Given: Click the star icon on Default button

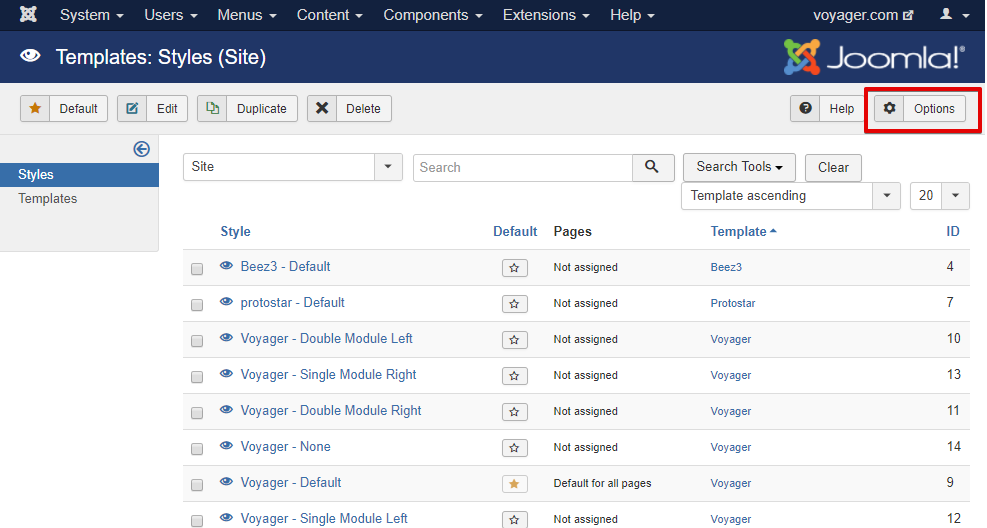Looking at the screenshot, I should pyautogui.click(x=35, y=108).
